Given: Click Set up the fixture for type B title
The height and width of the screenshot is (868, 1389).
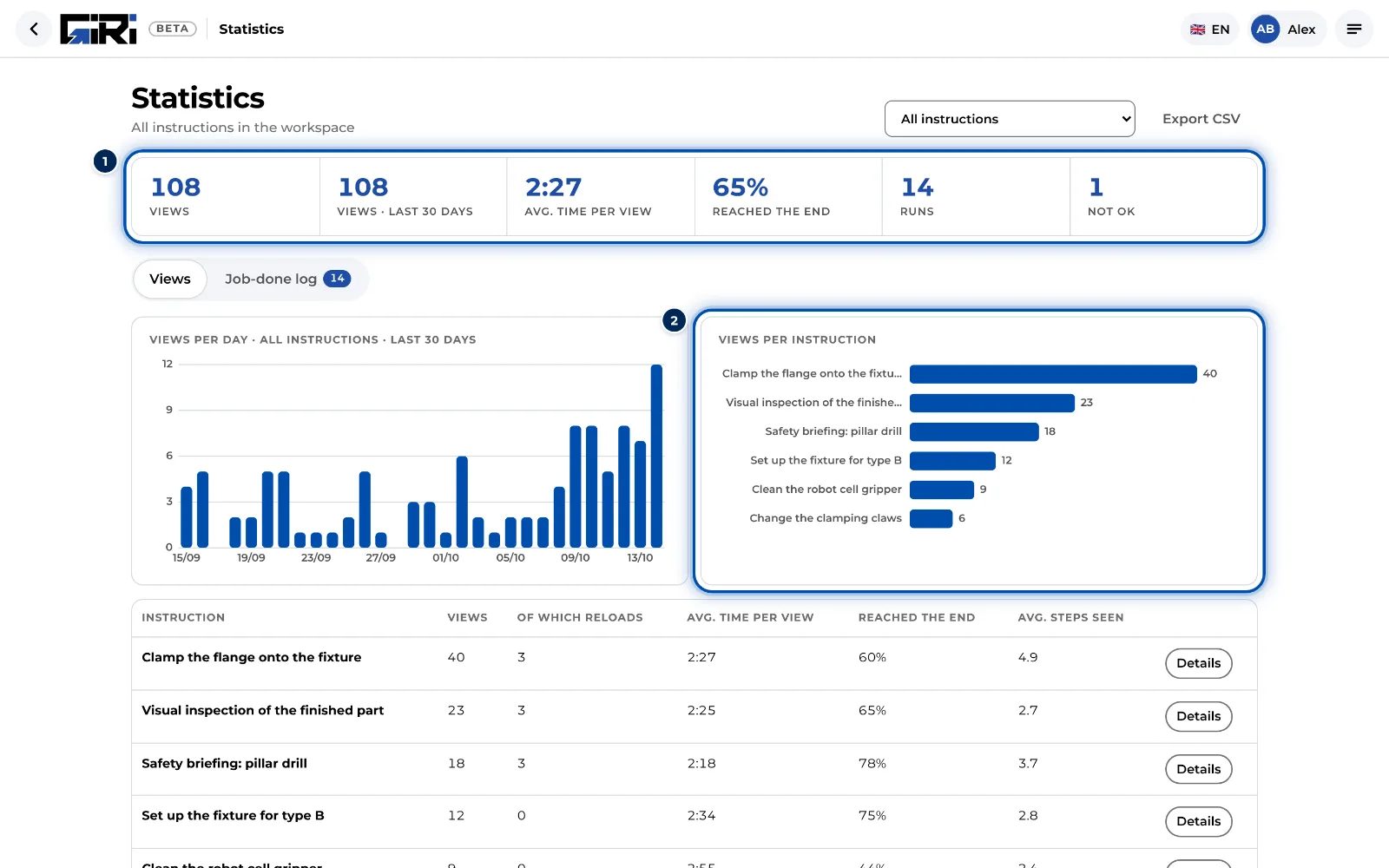Looking at the screenshot, I should pyautogui.click(x=233, y=815).
